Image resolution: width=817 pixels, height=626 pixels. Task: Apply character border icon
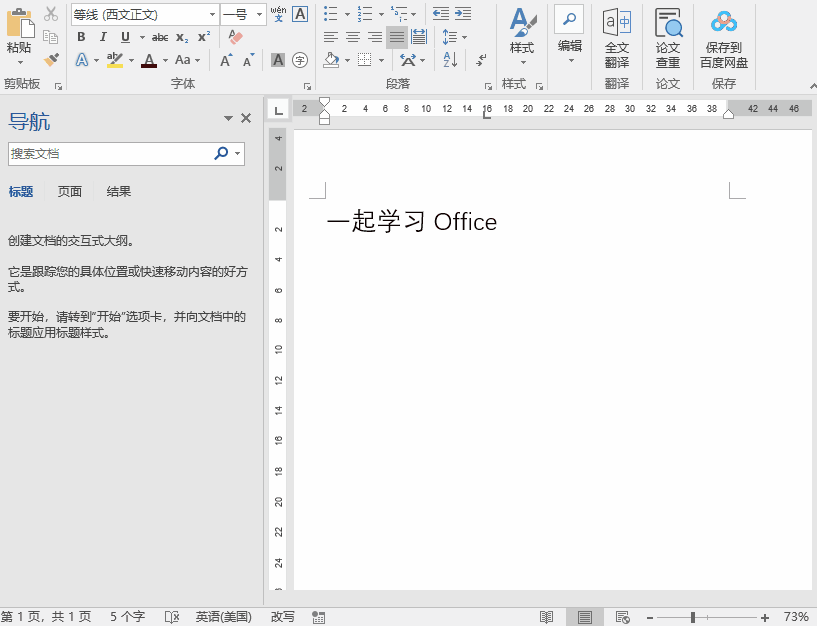(300, 14)
